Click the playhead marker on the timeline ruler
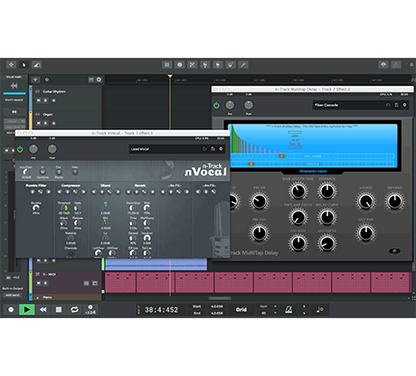 [170, 76]
